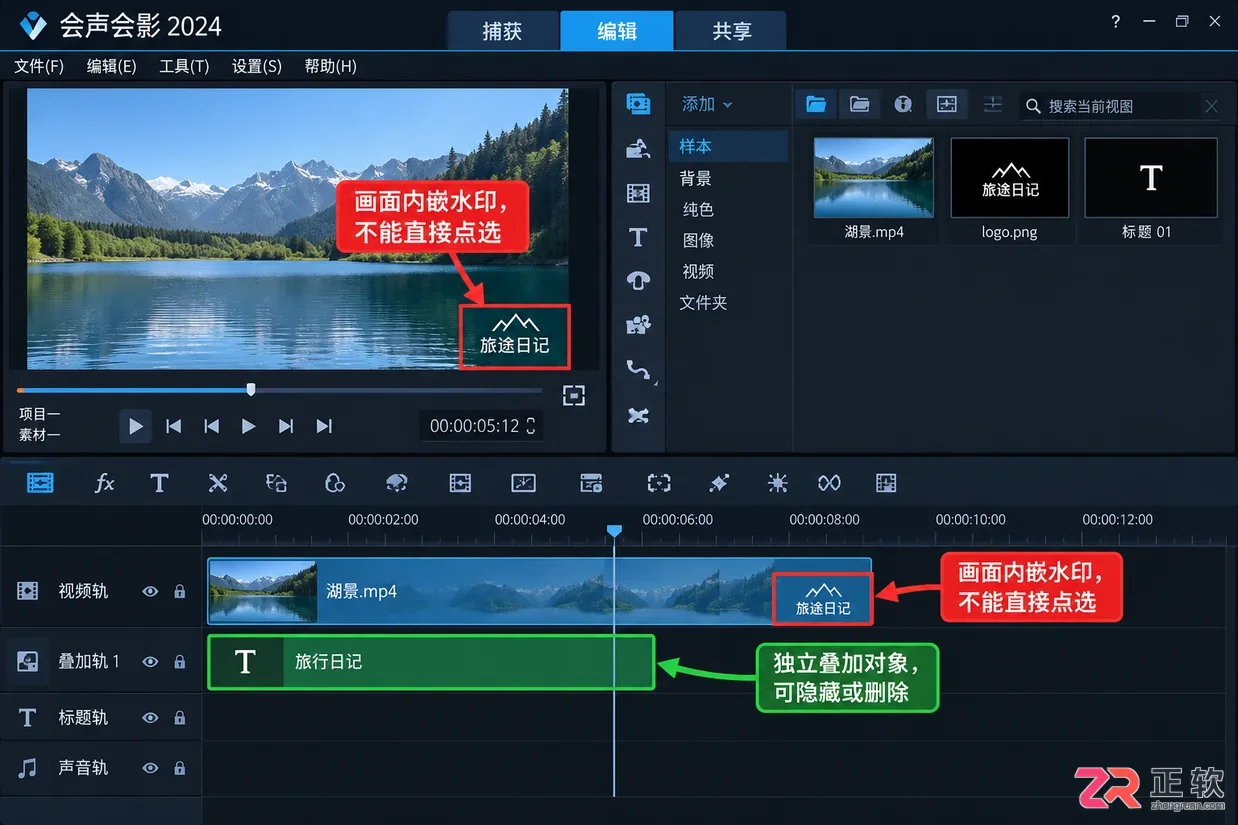Click the blue timeline playhead marker

(614, 531)
